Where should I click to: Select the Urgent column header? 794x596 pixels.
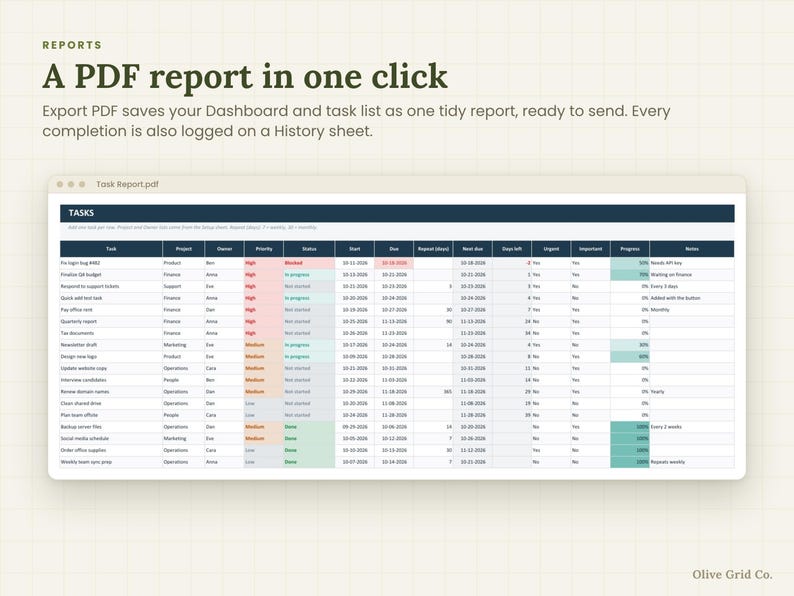point(551,249)
